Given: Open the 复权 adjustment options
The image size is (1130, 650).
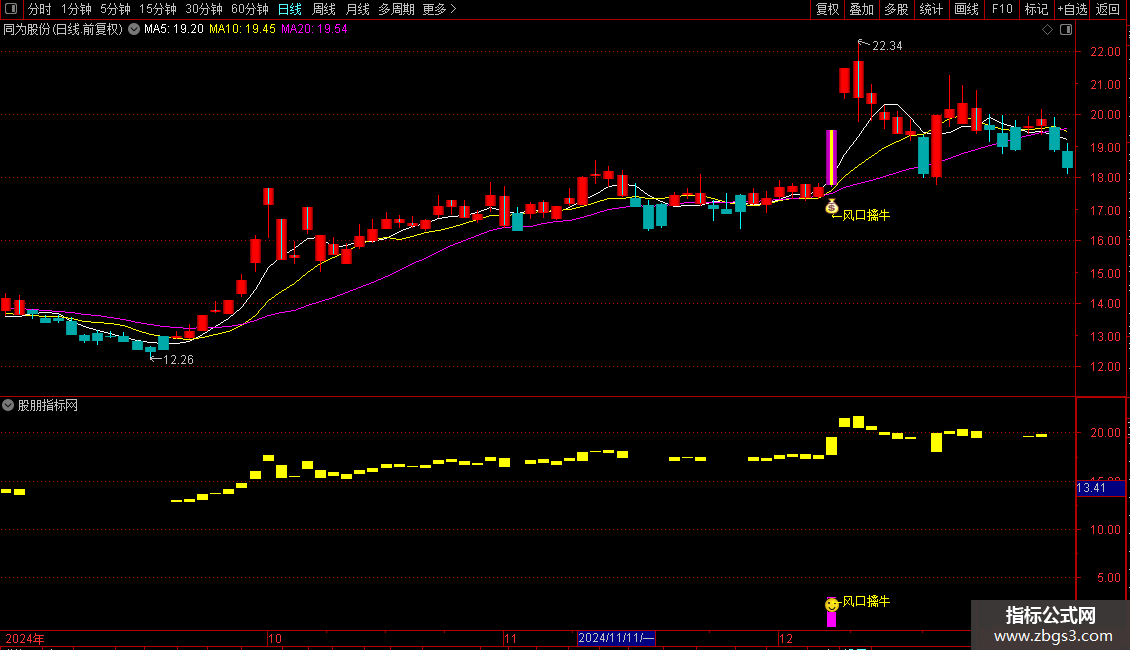Looking at the screenshot, I should click(827, 9).
